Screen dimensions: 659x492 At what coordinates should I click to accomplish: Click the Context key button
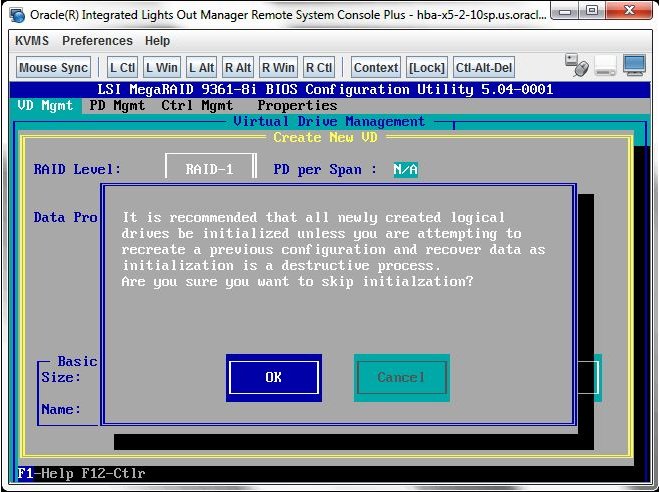376,68
